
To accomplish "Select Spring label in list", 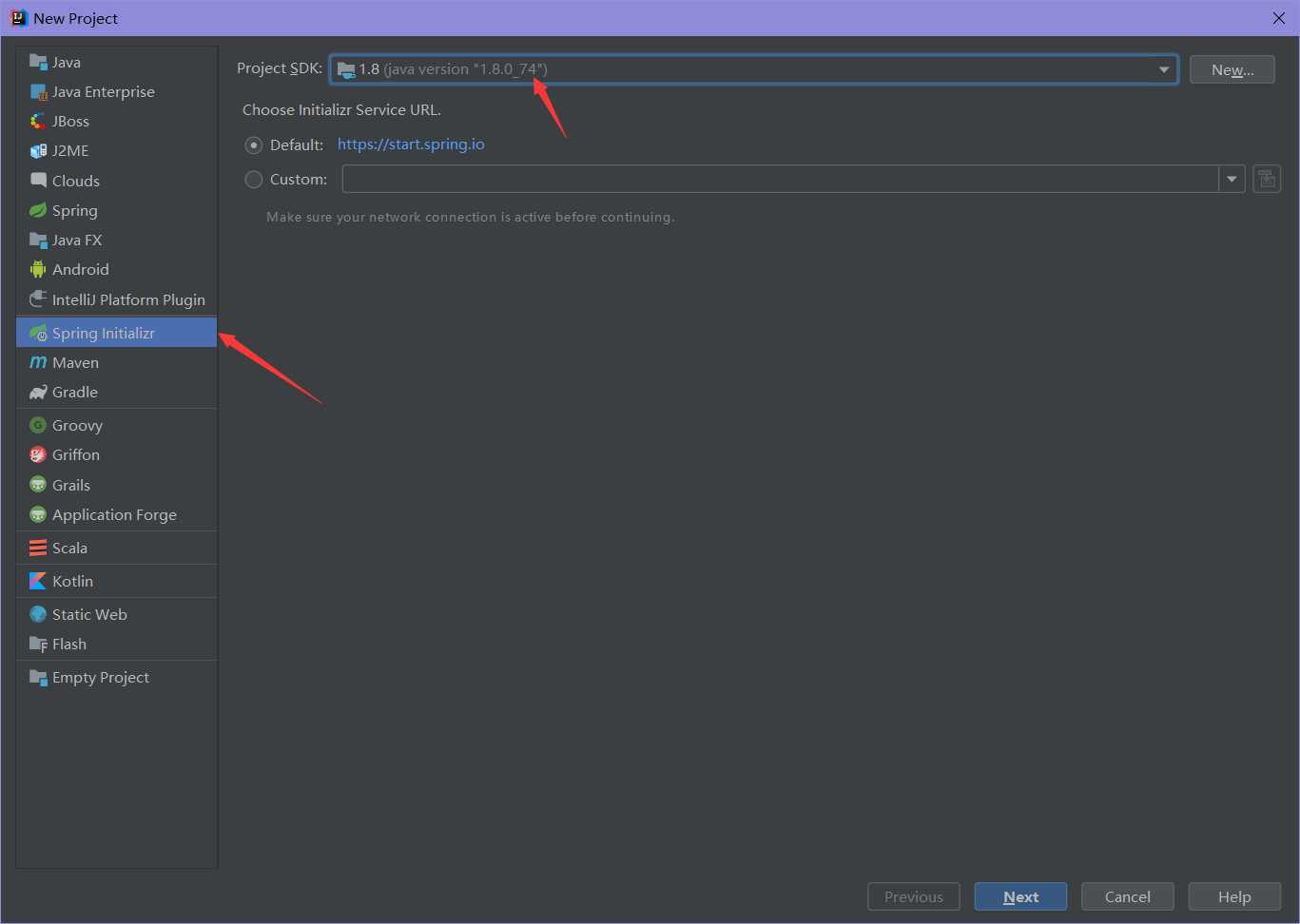I will (75, 210).
